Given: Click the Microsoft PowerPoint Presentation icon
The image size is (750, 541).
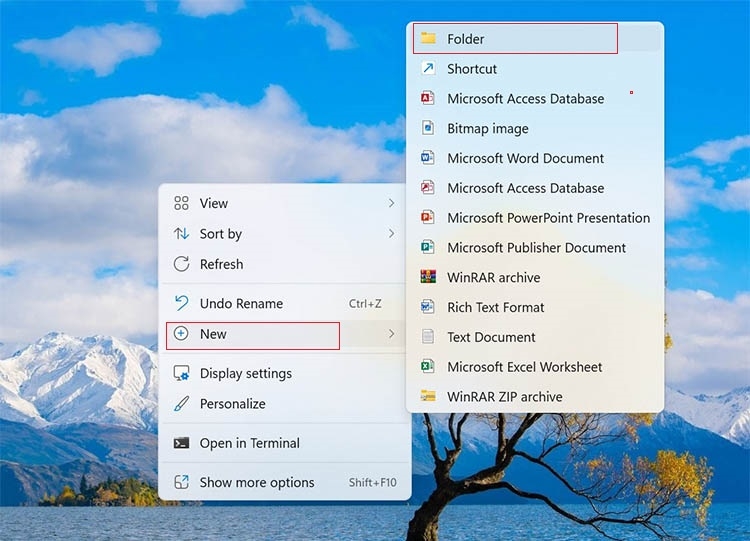Looking at the screenshot, I should pos(428,218).
